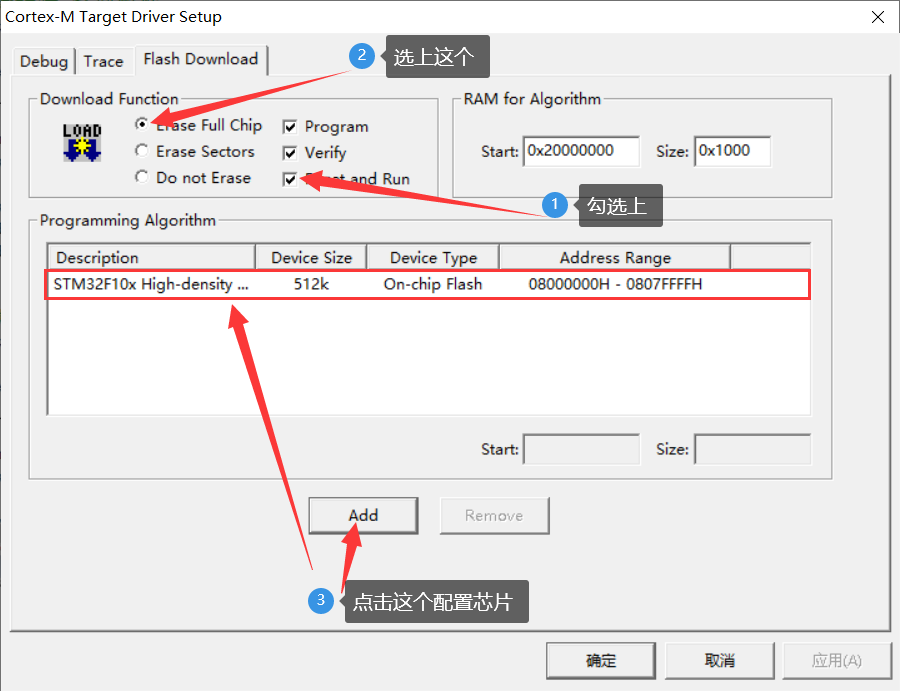Toggle the Reset and Run checkbox
The image size is (900, 691).
[288, 179]
